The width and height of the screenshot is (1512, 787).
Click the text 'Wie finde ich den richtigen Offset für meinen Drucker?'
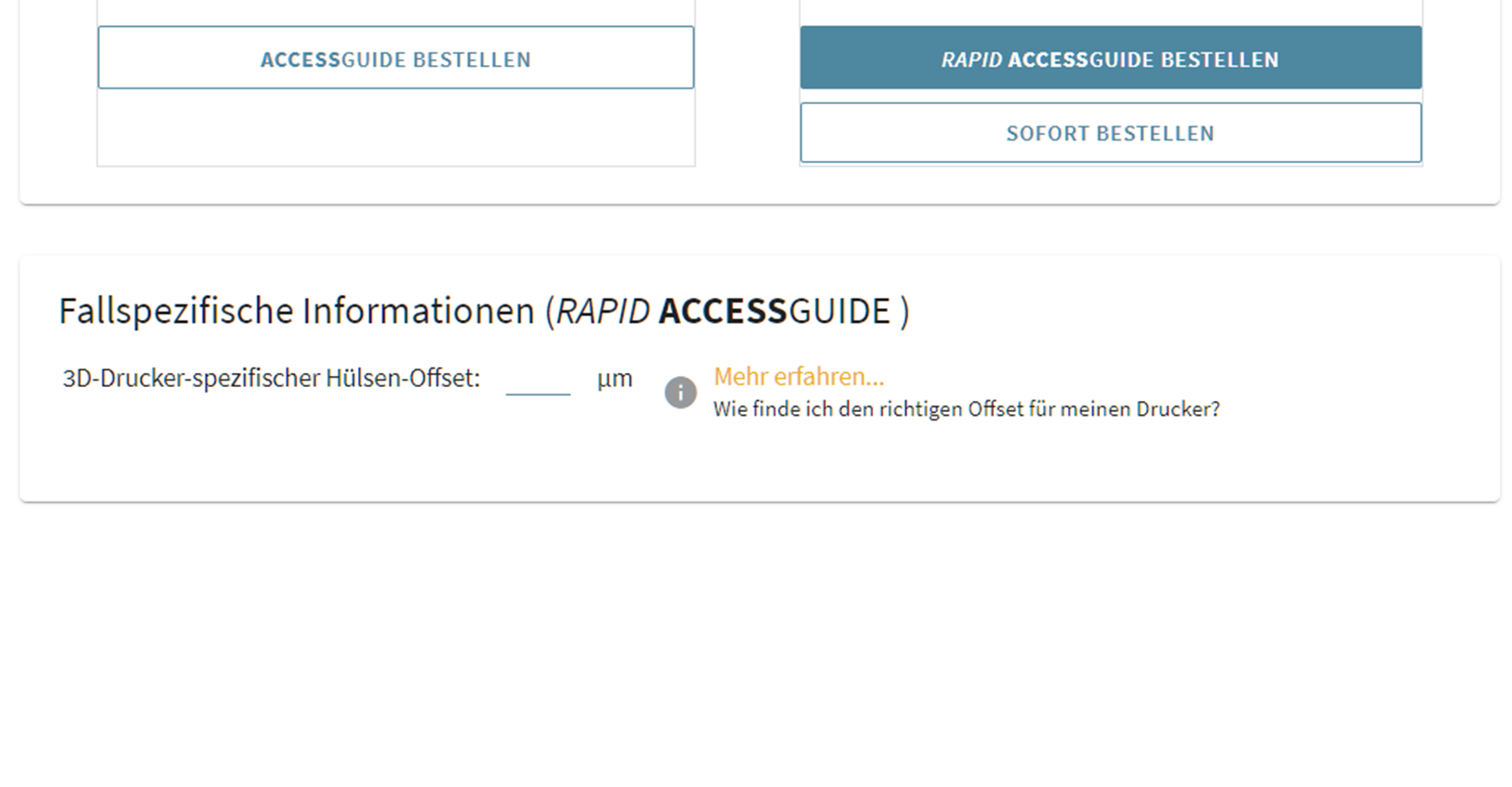(966, 409)
